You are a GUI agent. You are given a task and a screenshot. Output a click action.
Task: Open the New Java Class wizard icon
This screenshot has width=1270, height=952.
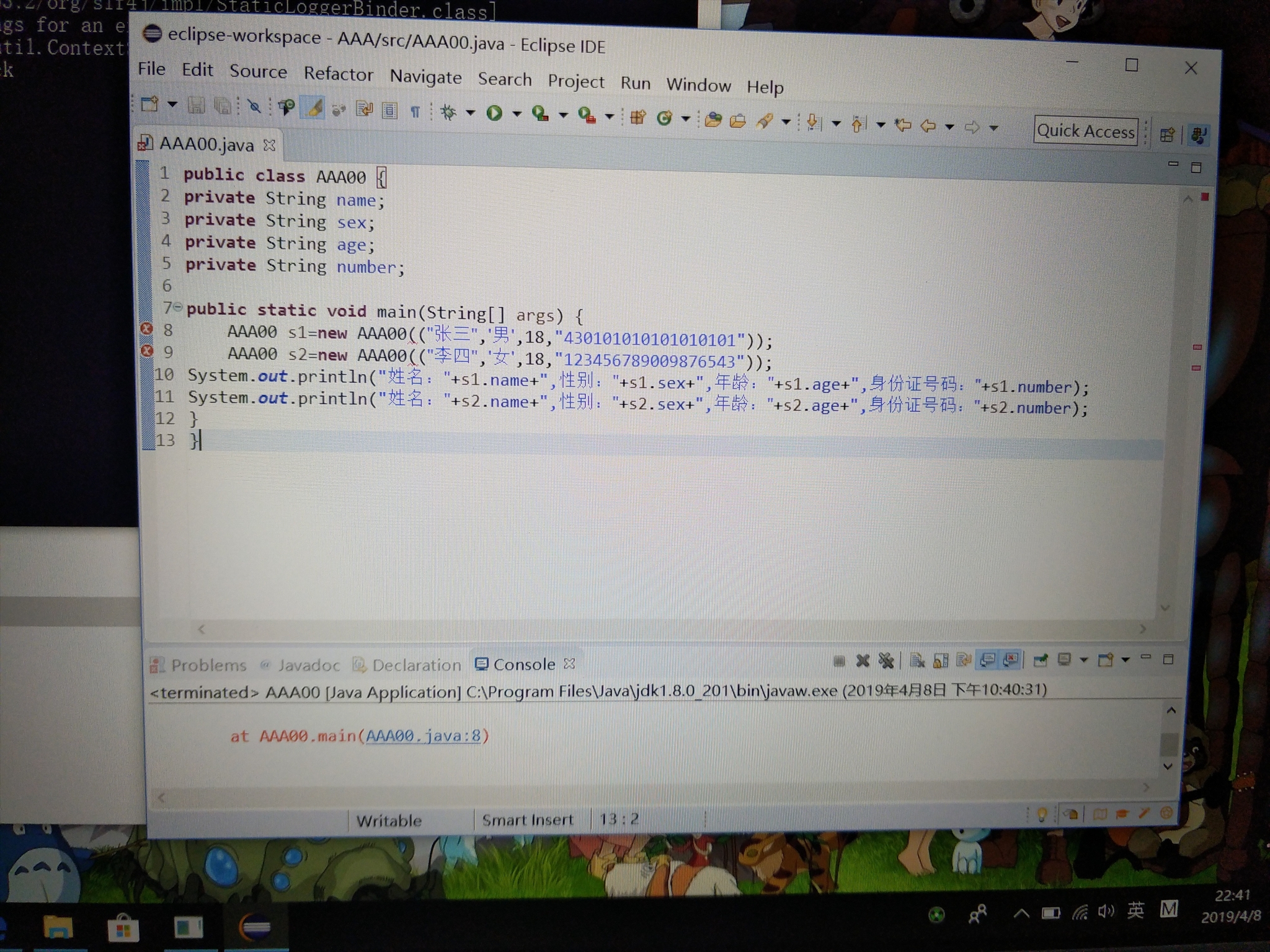coord(664,118)
